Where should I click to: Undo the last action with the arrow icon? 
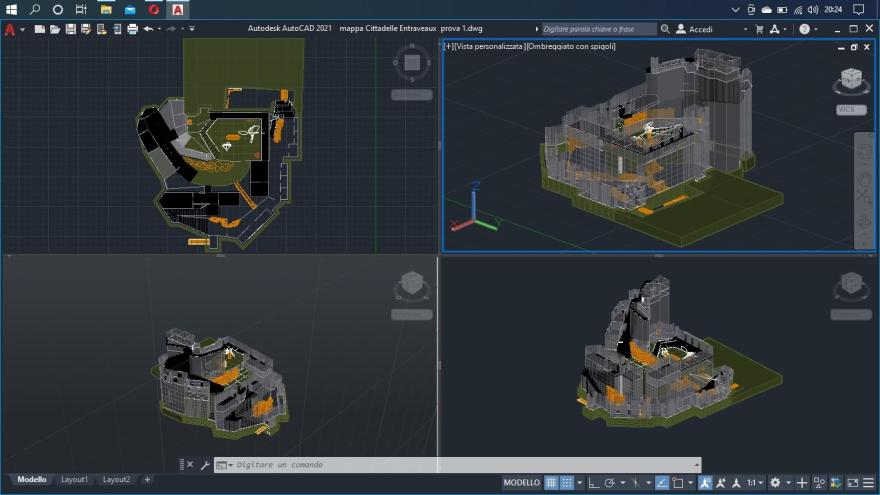[x=148, y=29]
